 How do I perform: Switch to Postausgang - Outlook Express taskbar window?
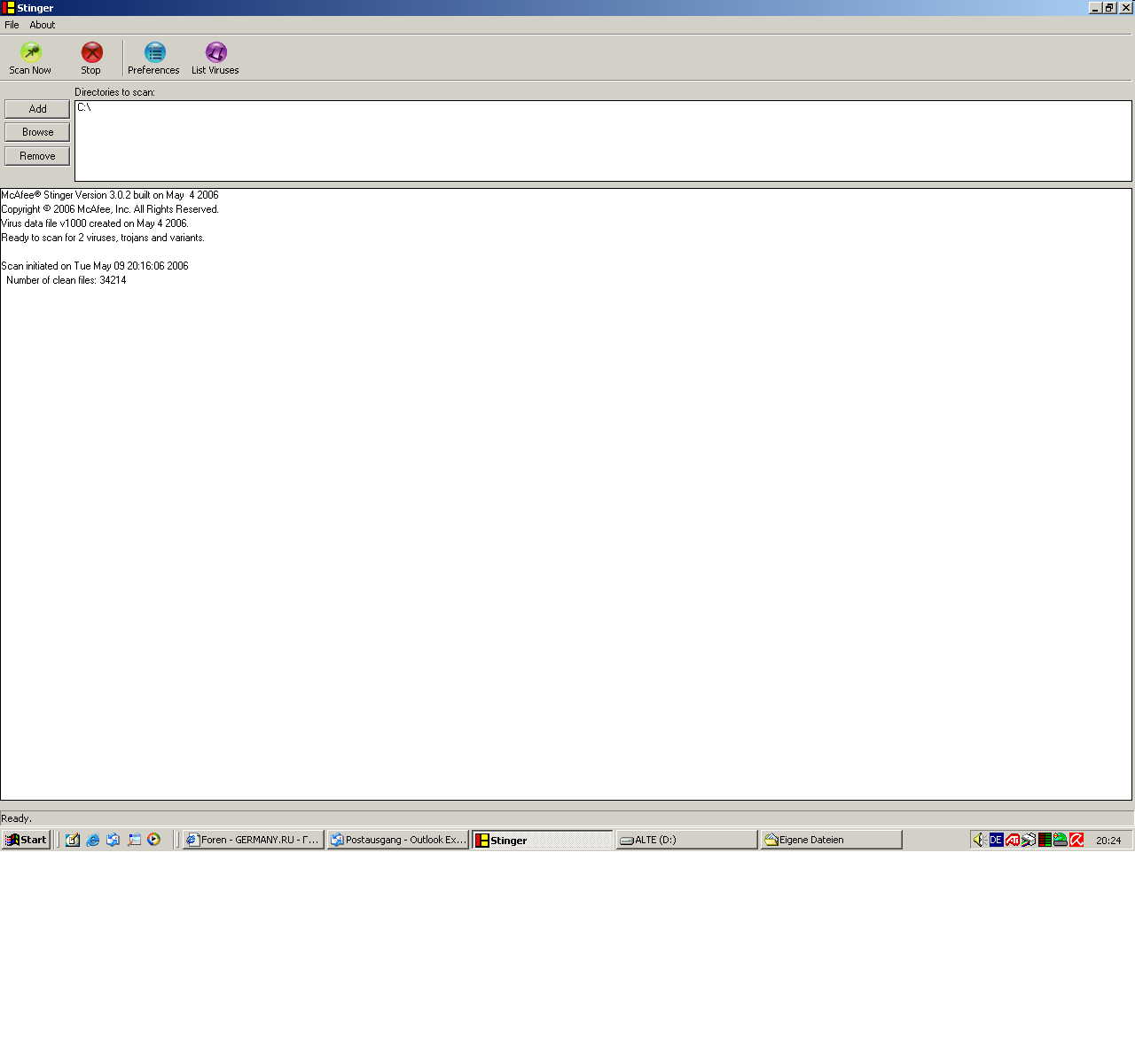[x=398, y=840]
